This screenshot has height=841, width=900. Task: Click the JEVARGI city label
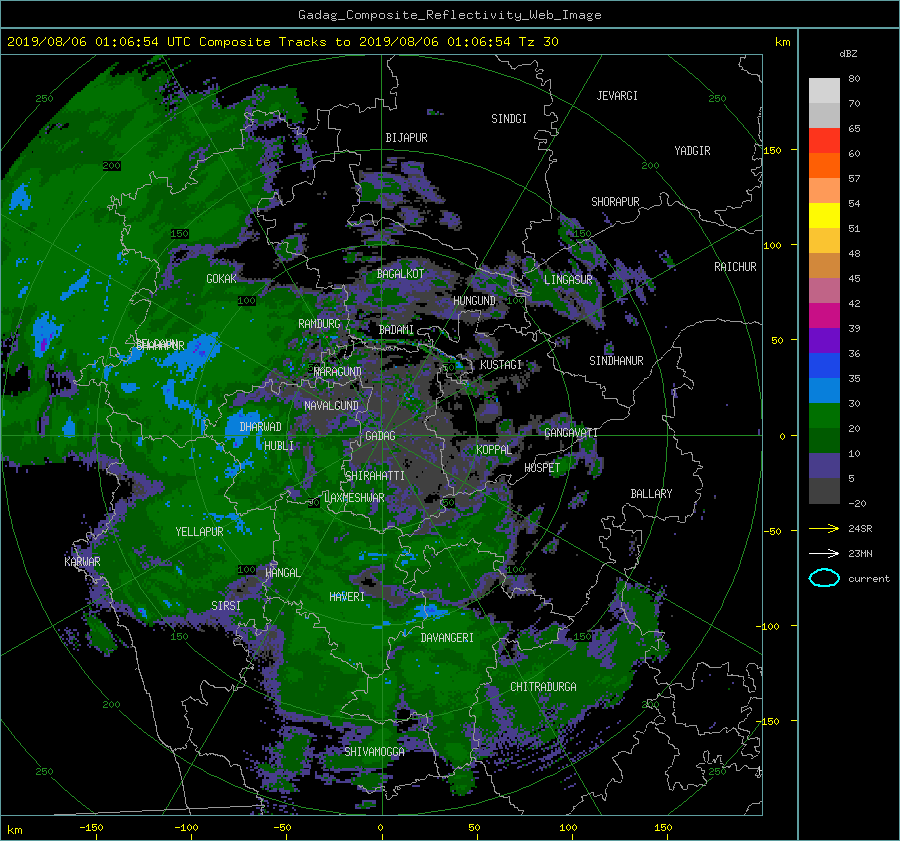tap(617, 96)
